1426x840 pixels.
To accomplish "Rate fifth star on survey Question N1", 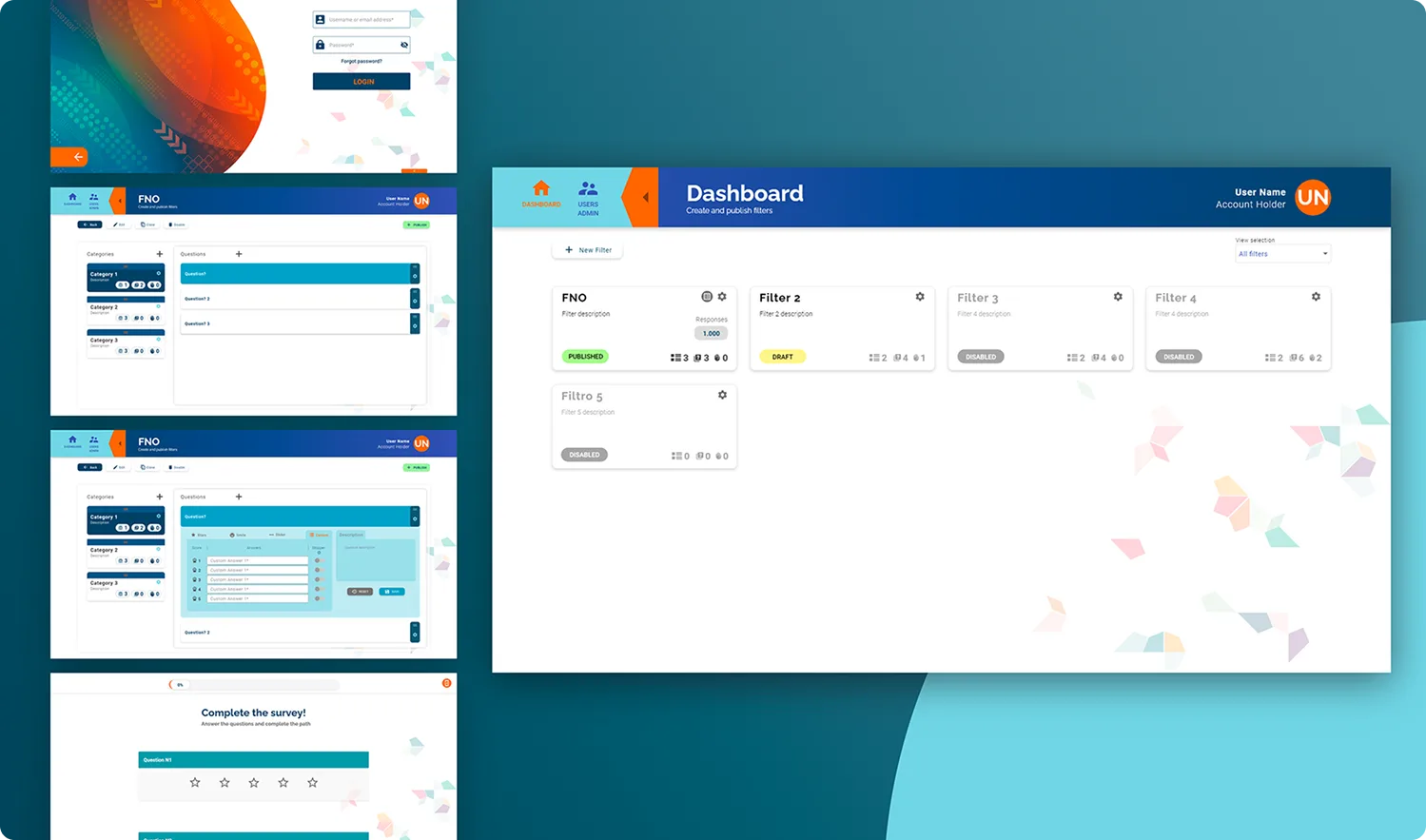I will point(312,783).
